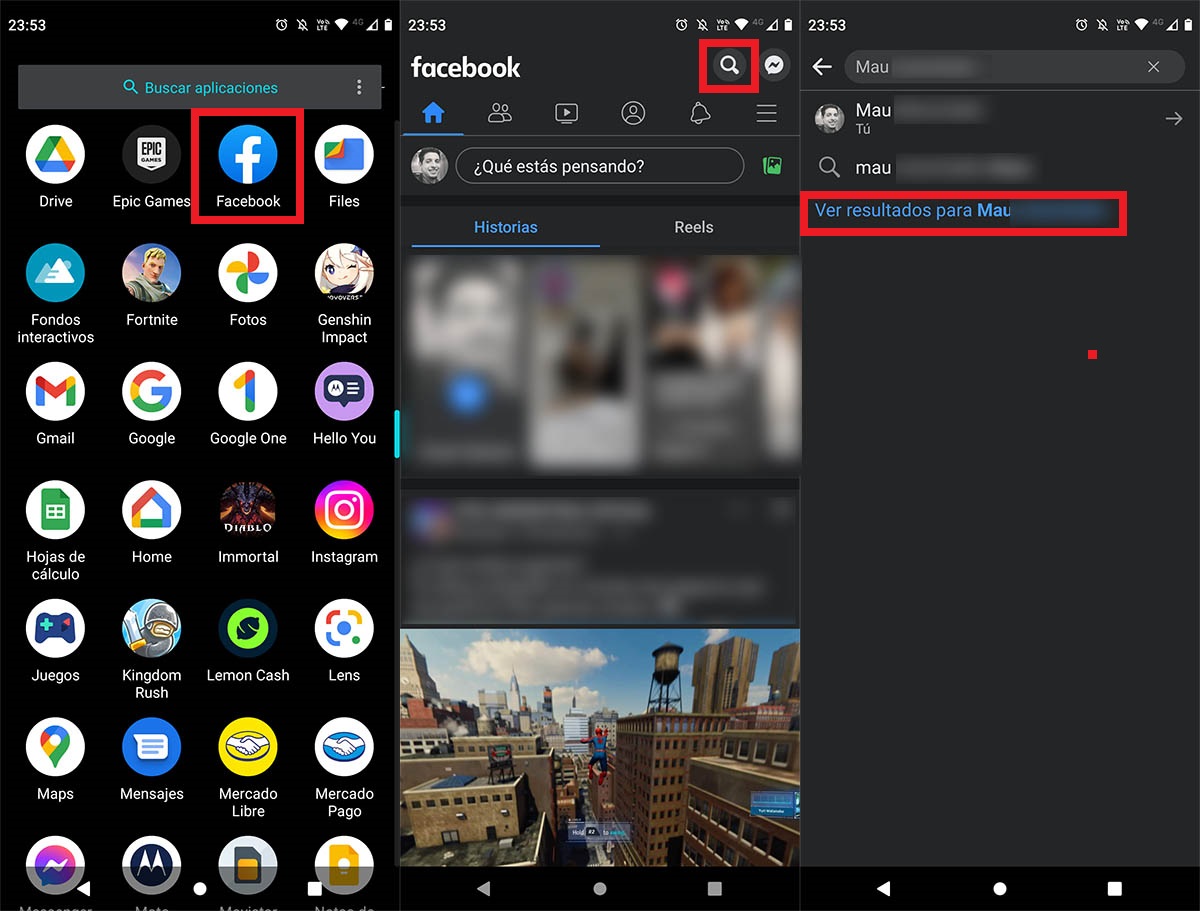Open the Facebook hamburger menu
The image size is (1200, 911).
pos(766,113)
